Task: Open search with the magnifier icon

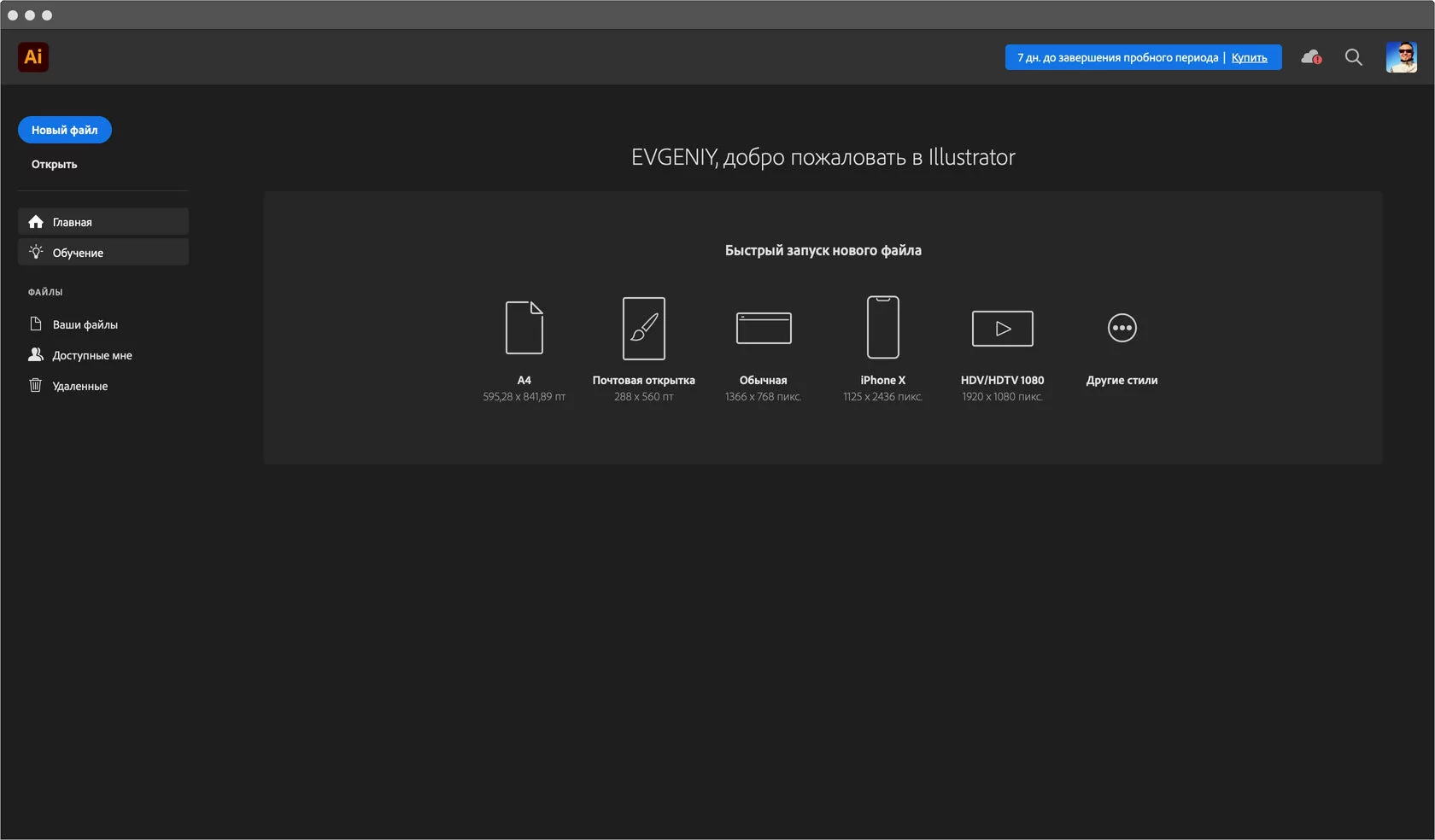Action: click(x=1354, y=57)
